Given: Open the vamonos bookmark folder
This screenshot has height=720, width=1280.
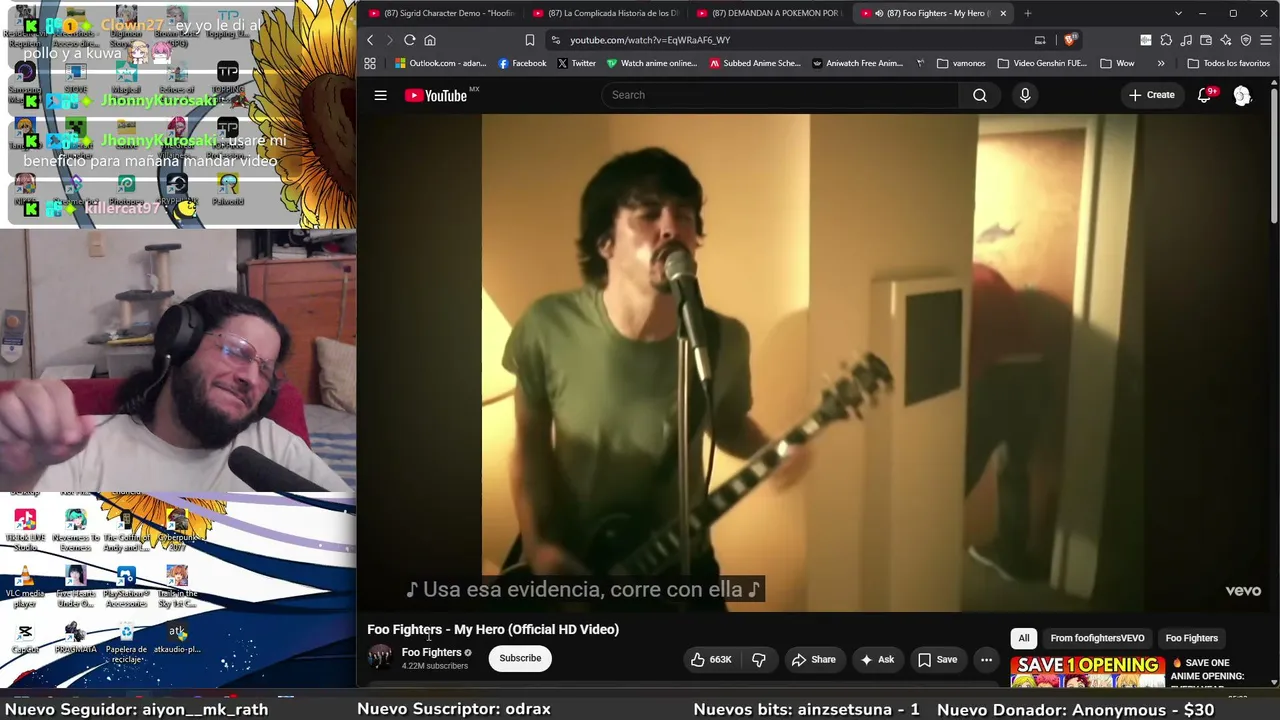Looking at the screenshot, I should point(961,63).
